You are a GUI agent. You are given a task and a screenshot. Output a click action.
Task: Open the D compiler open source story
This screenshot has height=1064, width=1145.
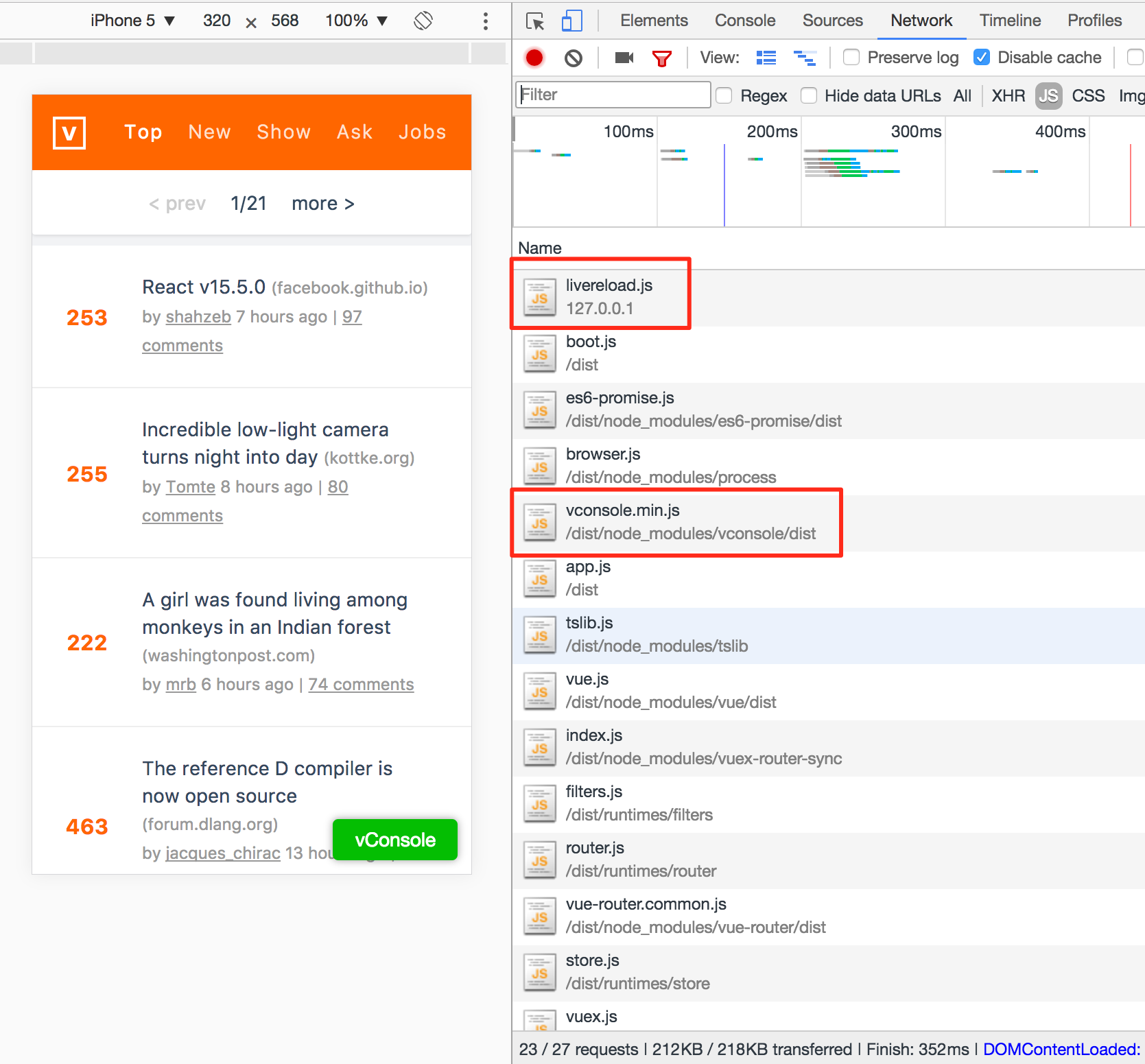point(268,782)
